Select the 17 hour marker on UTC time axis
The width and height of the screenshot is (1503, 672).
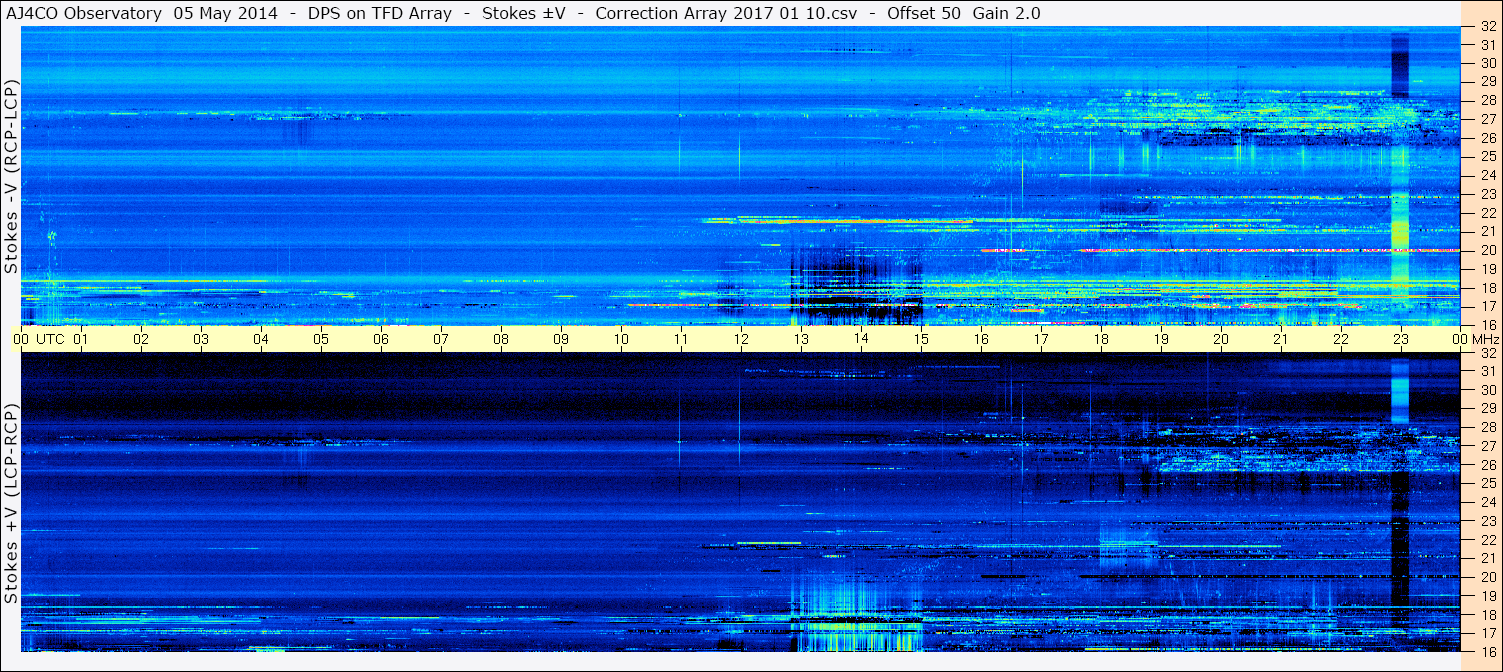(1041, 339)
